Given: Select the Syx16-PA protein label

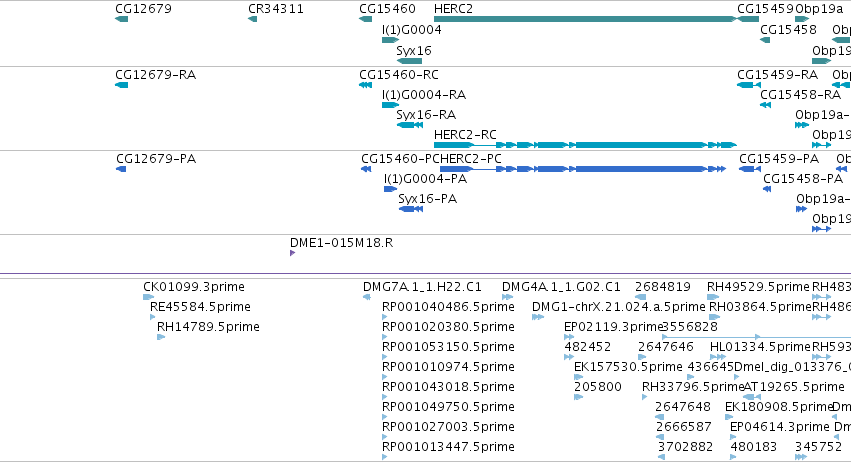Looking at the screenshot, I should 427,199.
